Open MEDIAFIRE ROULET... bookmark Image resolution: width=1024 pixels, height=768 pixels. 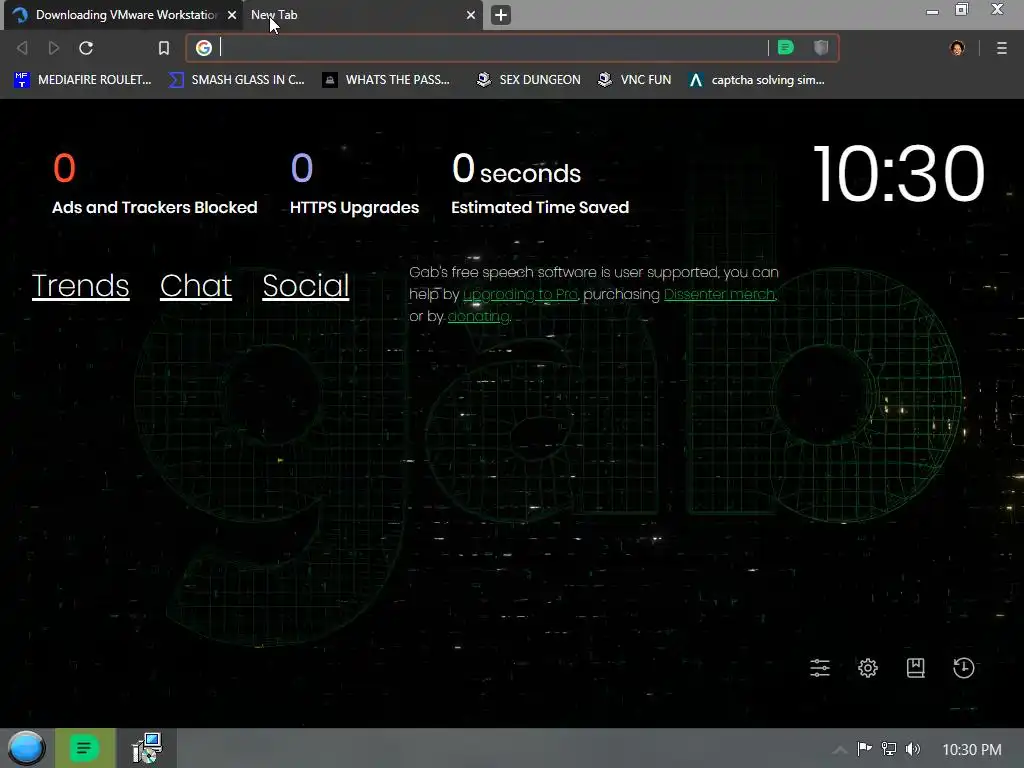(x=82, y=80)
